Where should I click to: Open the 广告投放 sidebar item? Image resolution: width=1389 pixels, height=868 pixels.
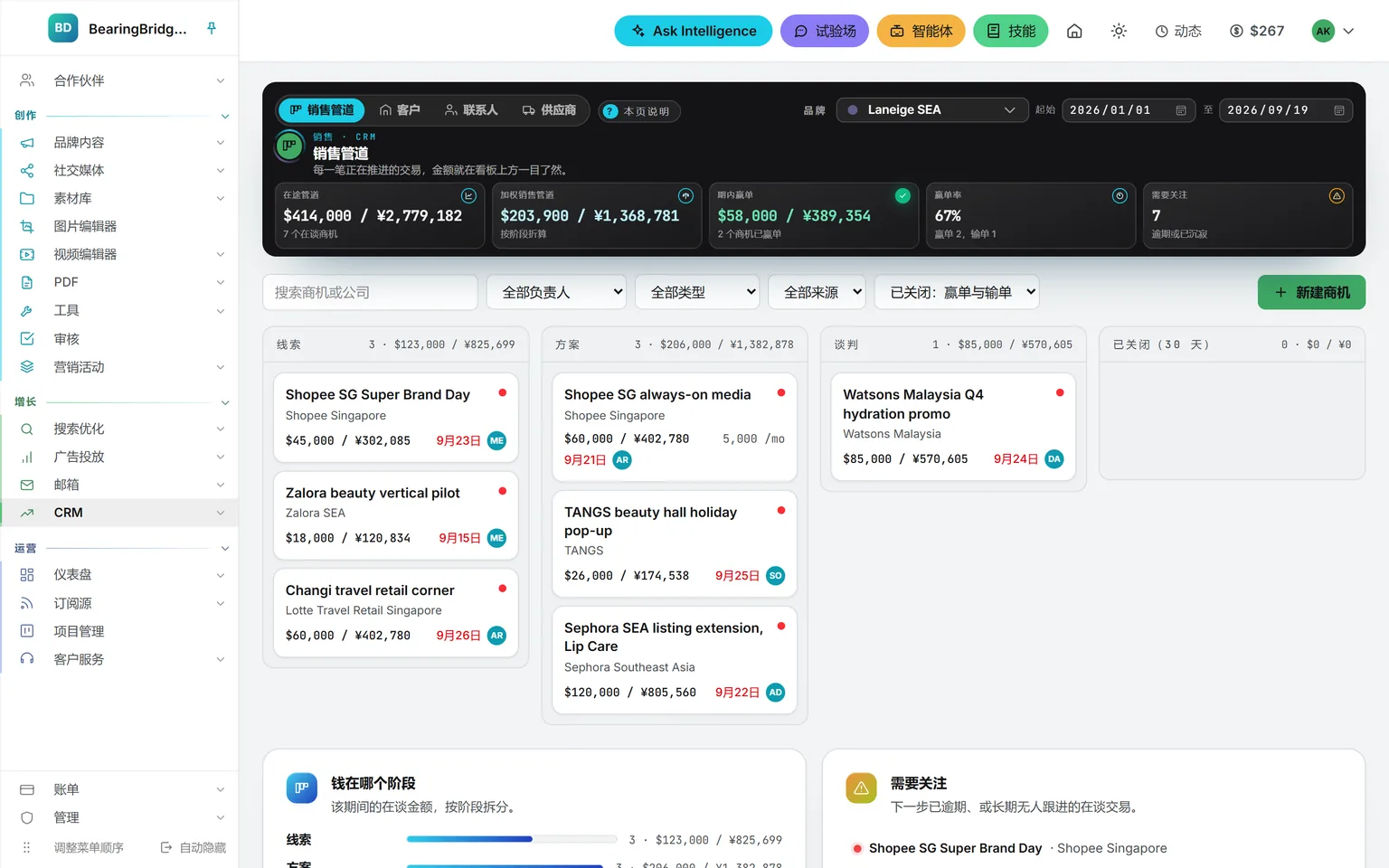tap(120, 457)
